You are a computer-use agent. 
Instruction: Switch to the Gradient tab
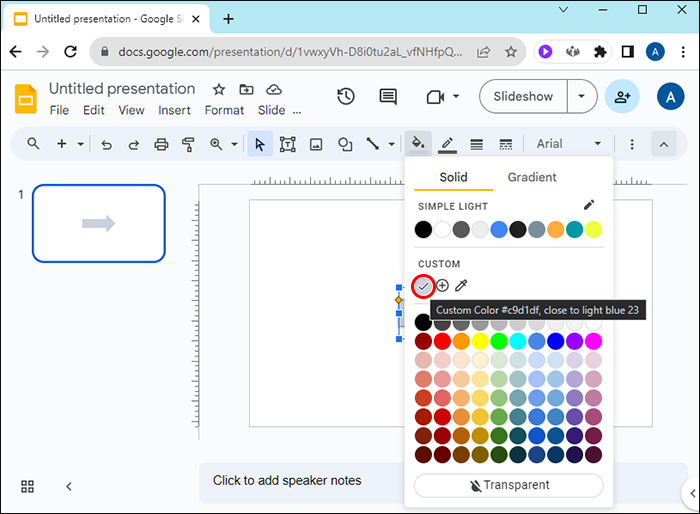pos(532,177)
